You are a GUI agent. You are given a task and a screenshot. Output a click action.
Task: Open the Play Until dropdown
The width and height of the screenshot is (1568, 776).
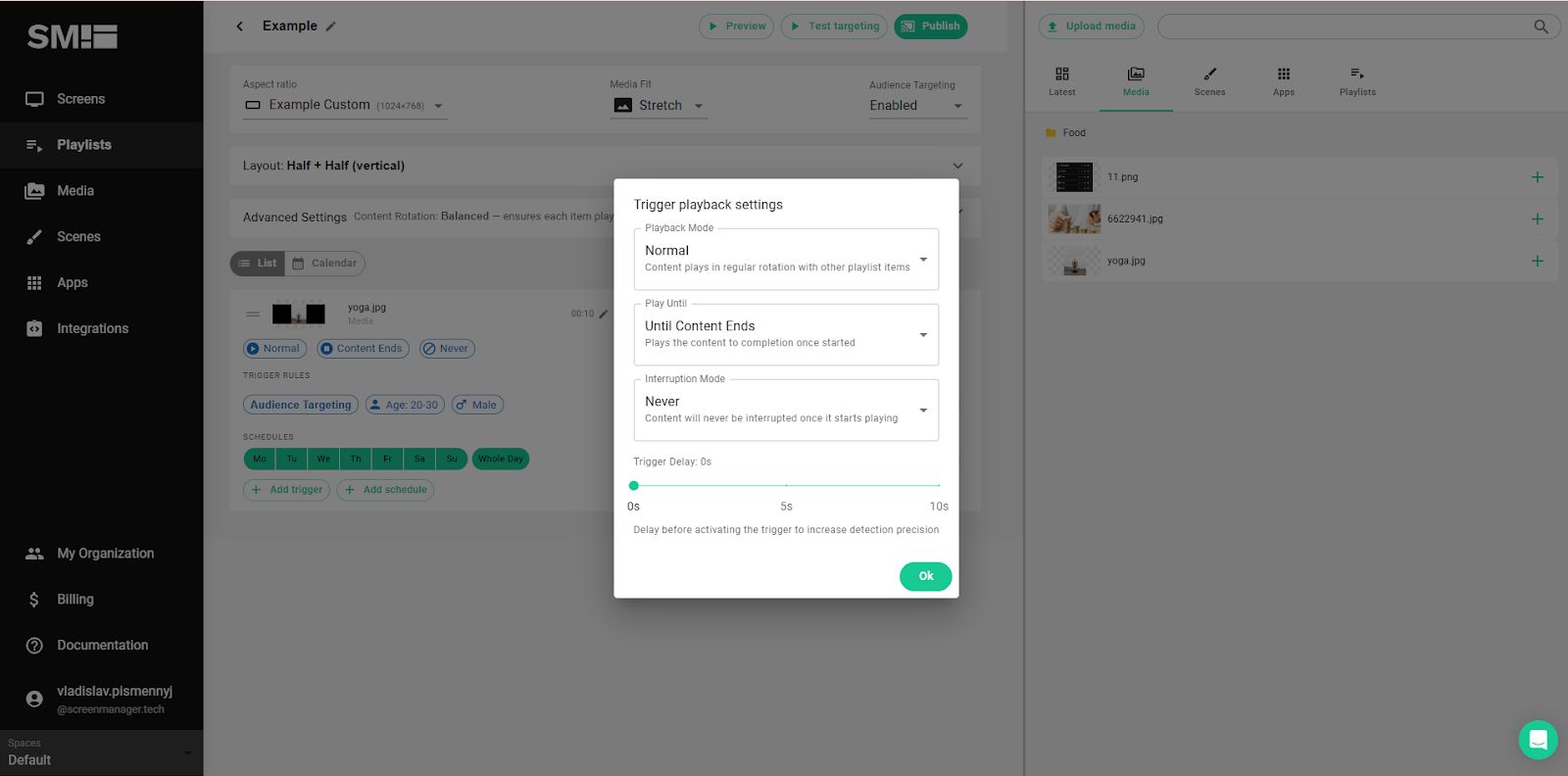[x=786, y=335]
